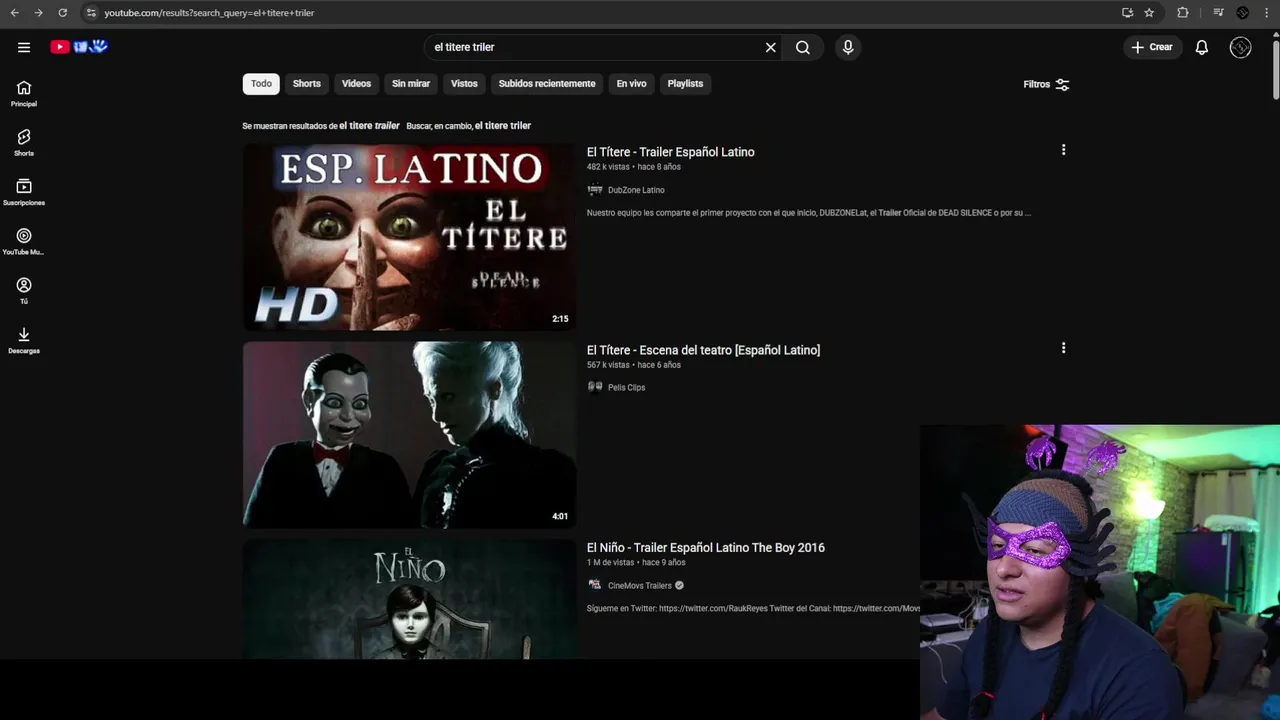The image size is (1280, 720).
Task: Select Subidos recientemente filter chip
Action: coord(547,84)
